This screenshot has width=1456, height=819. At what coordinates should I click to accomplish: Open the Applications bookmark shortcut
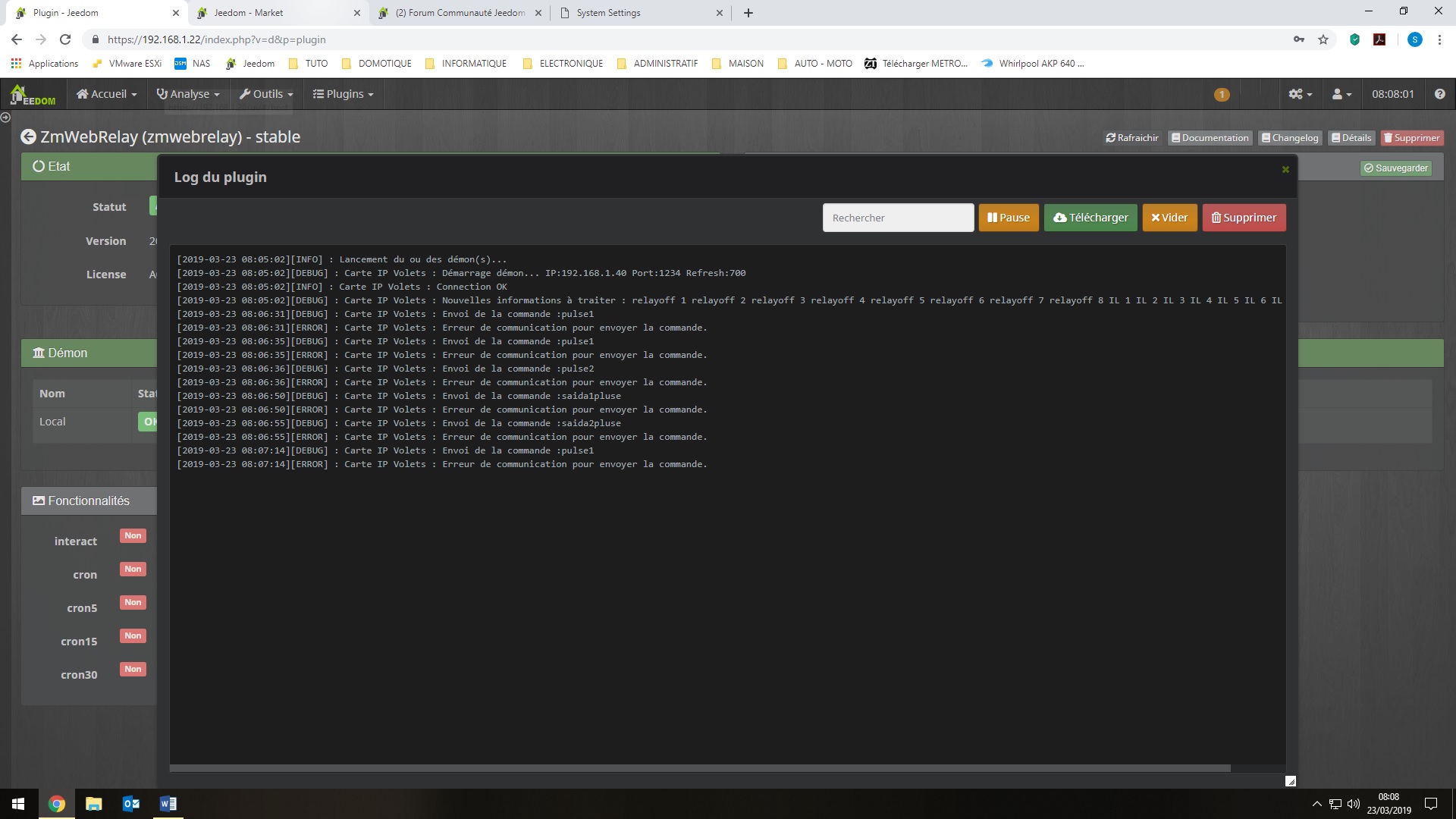pyautogui.click(x=45, y=64)
